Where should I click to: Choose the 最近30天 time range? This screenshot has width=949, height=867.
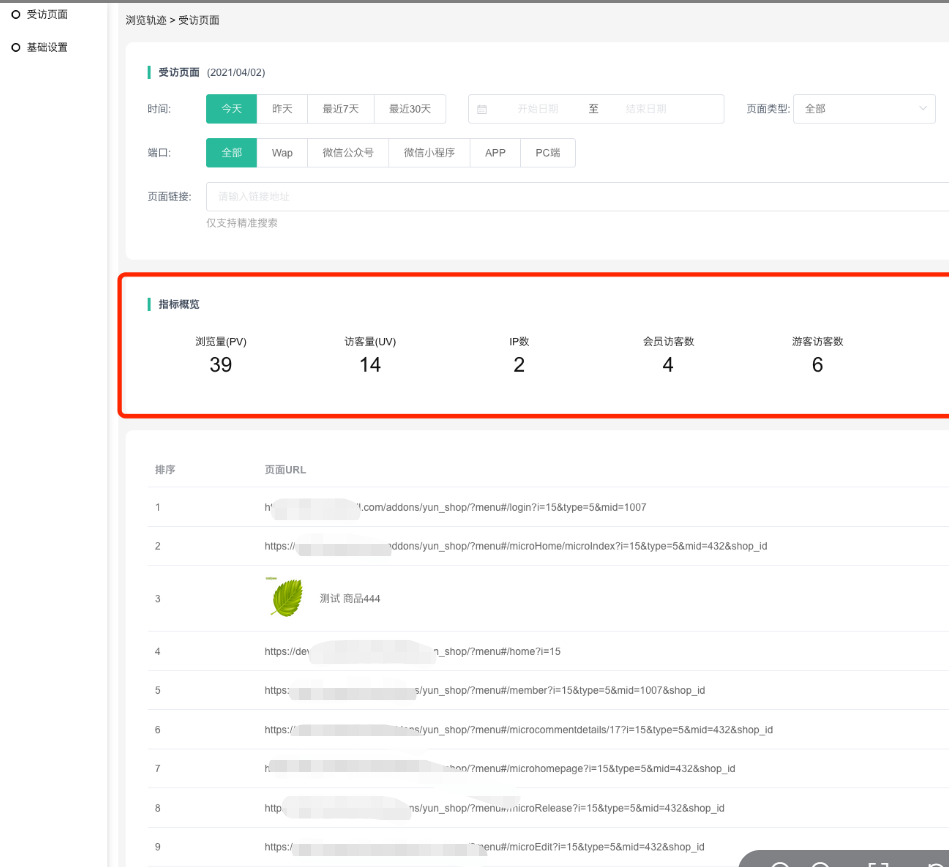pyautogui.click(x=410, y=109)
